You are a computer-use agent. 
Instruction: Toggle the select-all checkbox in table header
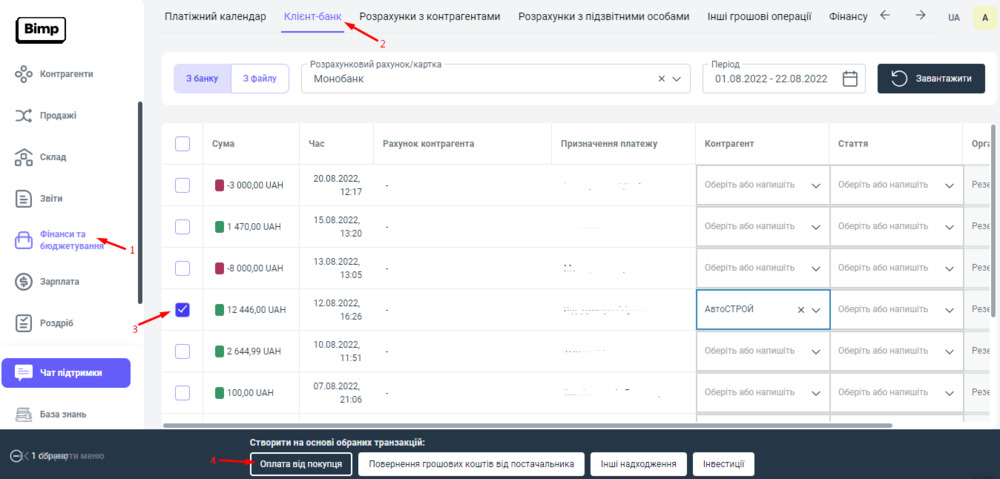coord(182,144)
